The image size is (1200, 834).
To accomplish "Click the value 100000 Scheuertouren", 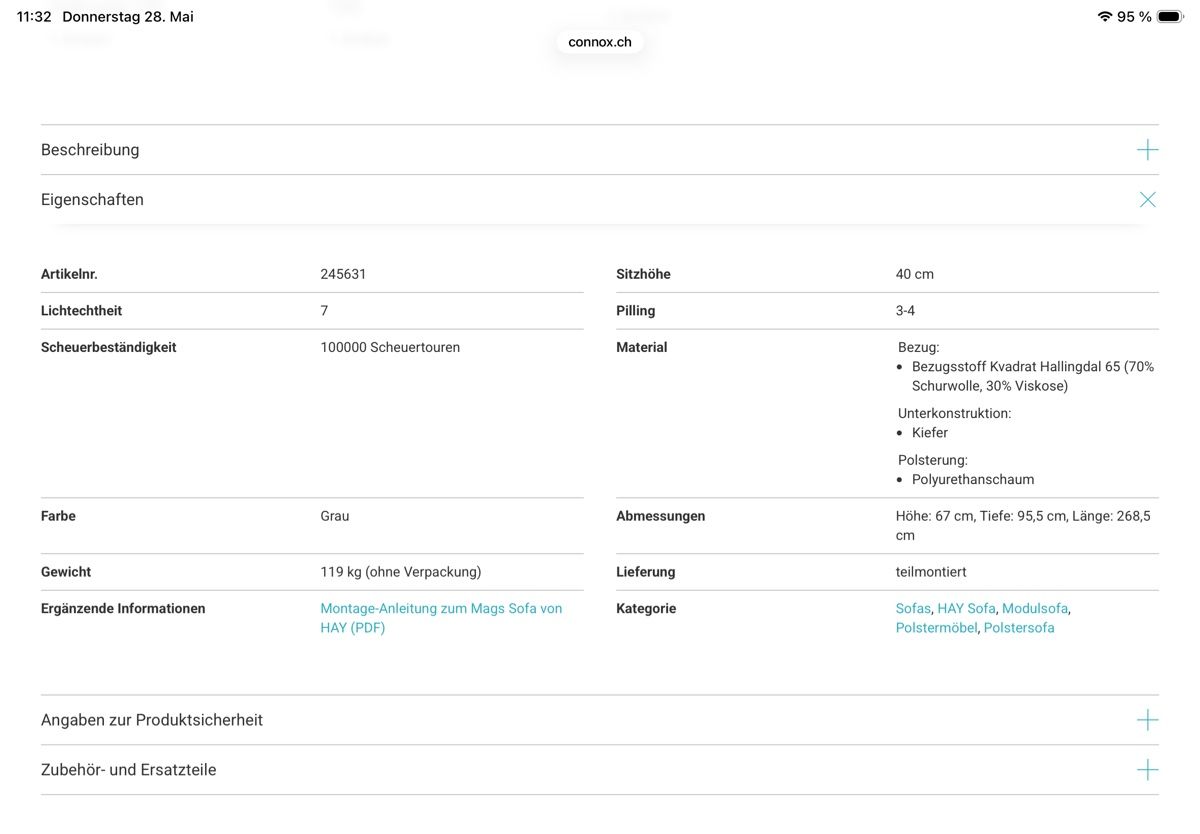I will coord(390,347).
